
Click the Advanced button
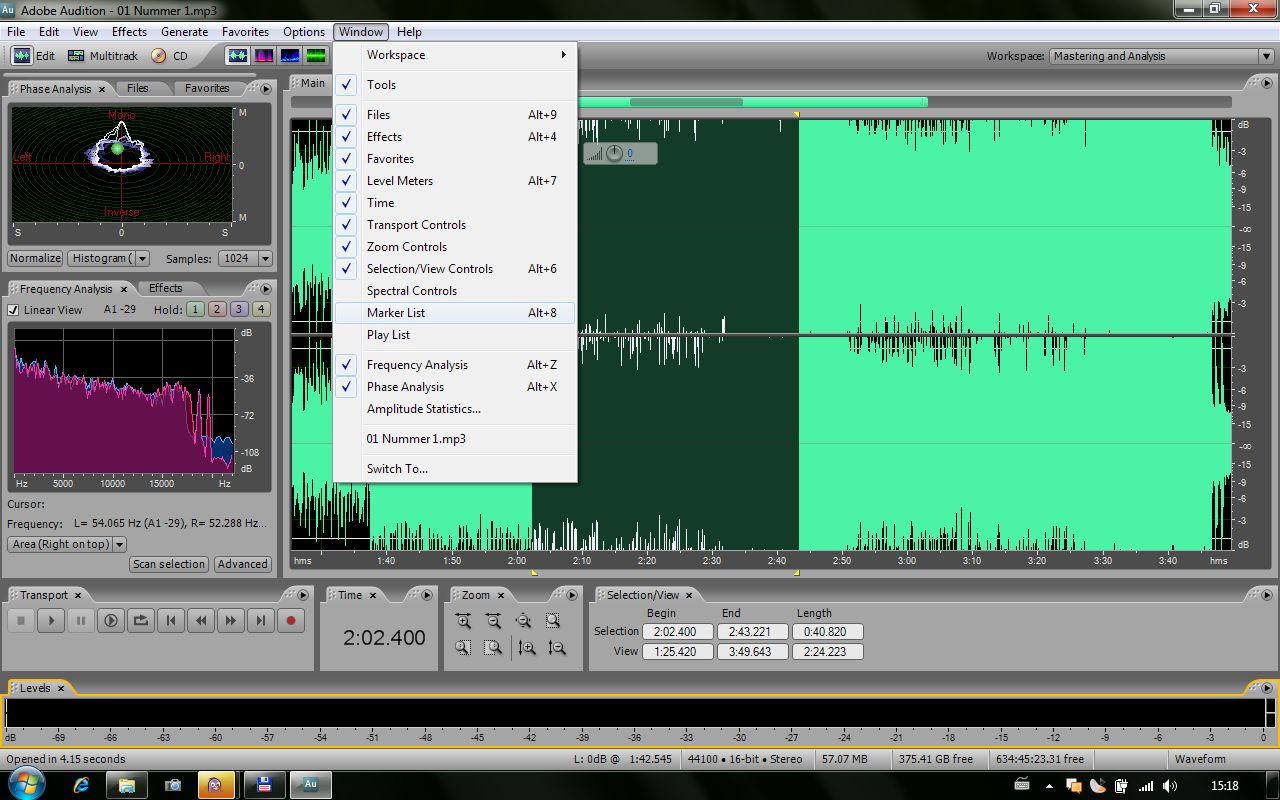[242, 564]
